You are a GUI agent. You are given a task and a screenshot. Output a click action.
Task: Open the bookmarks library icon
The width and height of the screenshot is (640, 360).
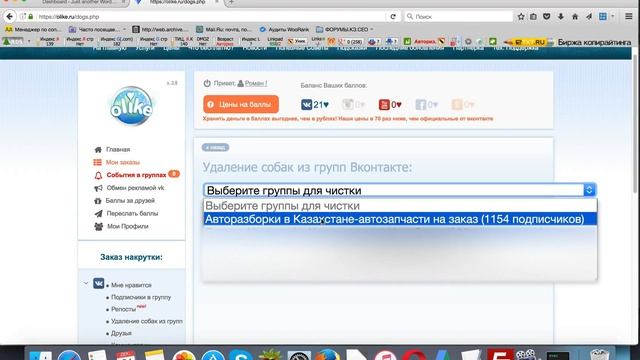click(533, 16)
